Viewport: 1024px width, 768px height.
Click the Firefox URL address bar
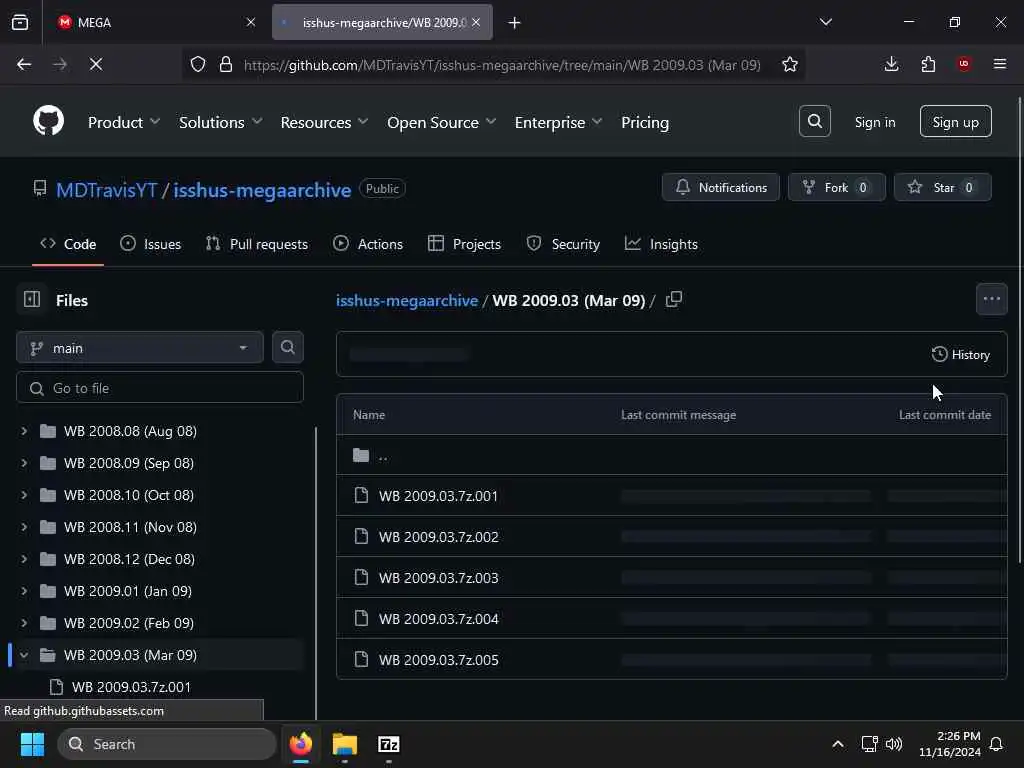[x=502, y=65]
